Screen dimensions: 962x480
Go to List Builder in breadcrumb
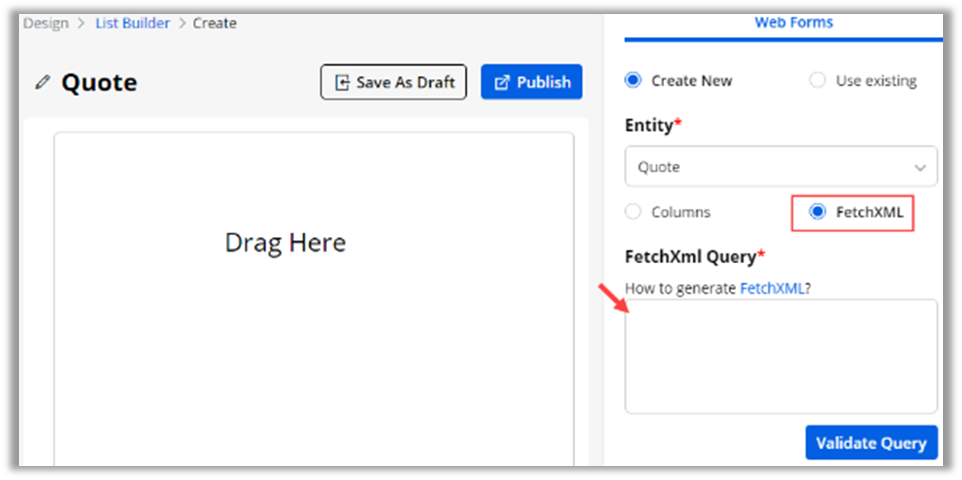[132, 22]
